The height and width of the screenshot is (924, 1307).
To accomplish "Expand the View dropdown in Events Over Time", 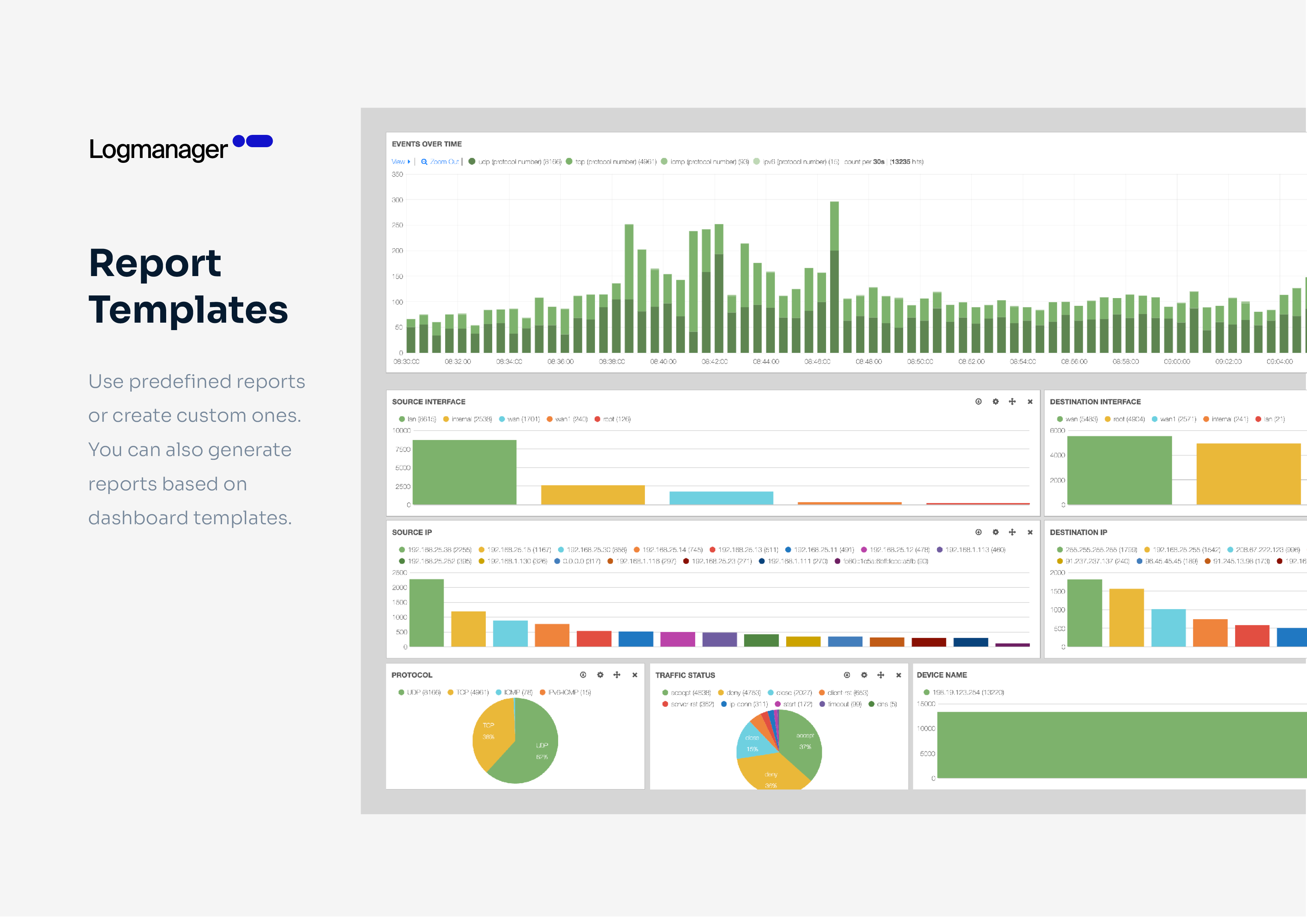I will click(400, 162).
